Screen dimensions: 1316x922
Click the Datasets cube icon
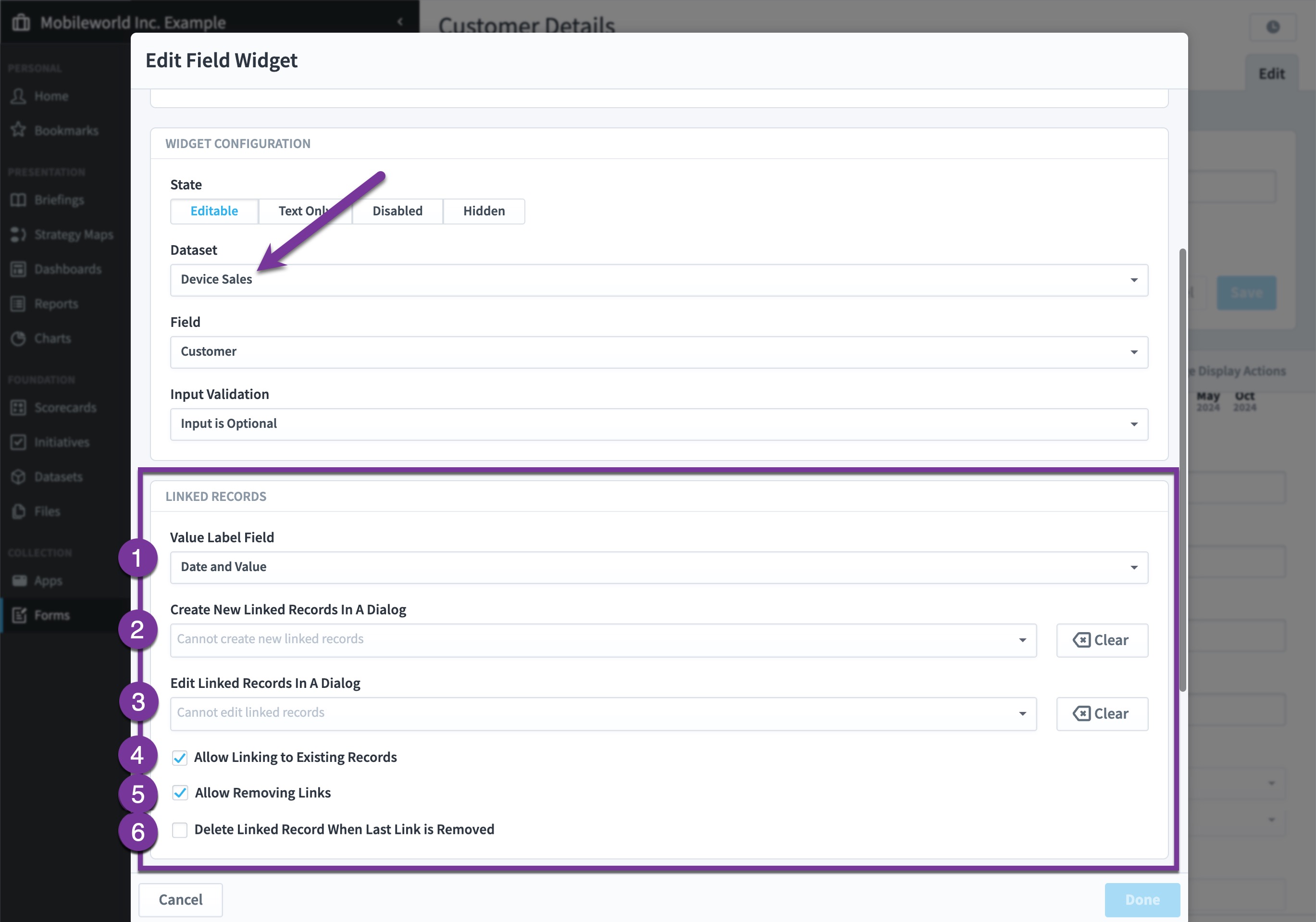[18, 476]
